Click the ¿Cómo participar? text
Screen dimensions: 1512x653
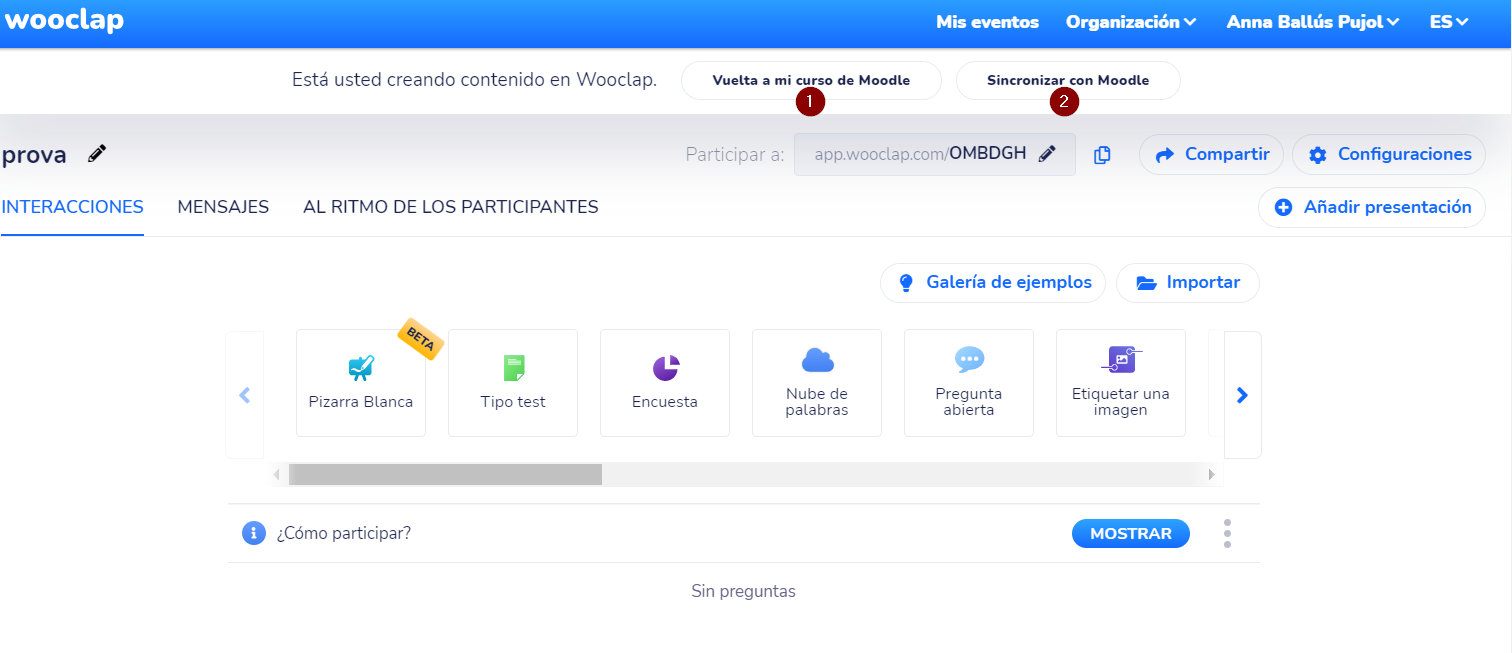pos(344,533)
